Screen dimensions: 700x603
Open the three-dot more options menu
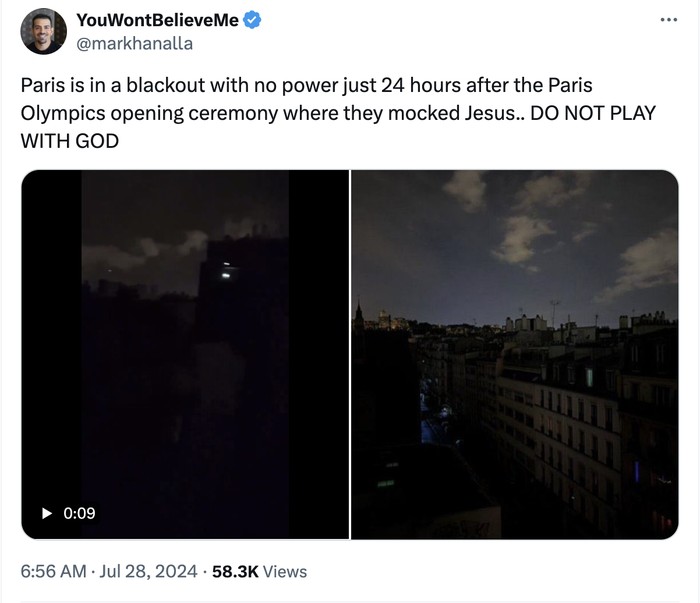[668, 21]
